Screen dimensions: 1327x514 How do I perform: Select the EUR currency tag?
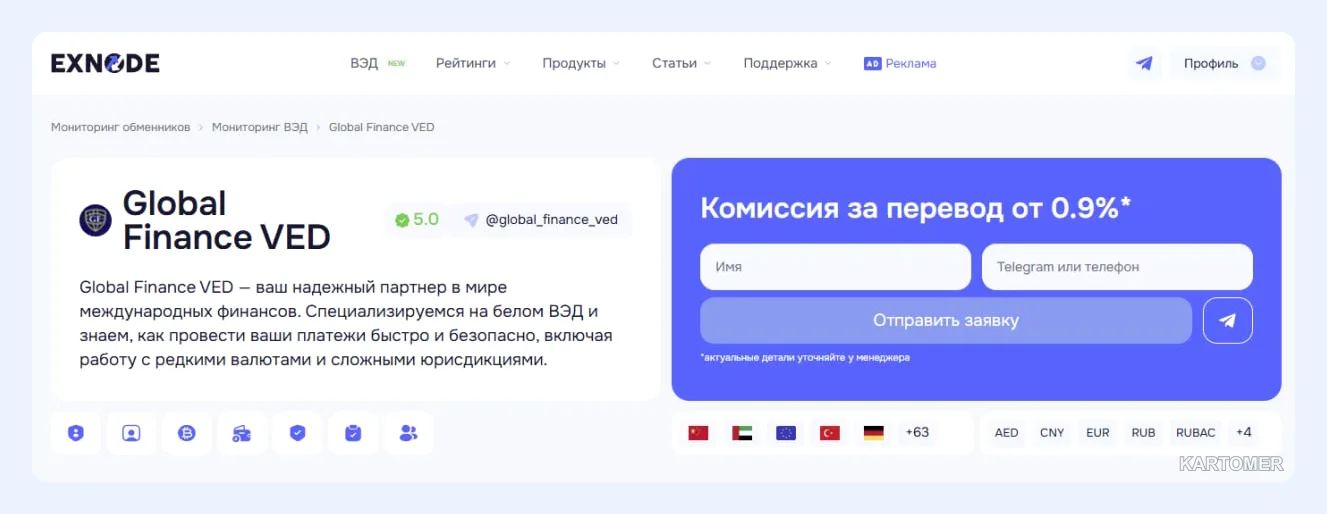[1098, 433]
